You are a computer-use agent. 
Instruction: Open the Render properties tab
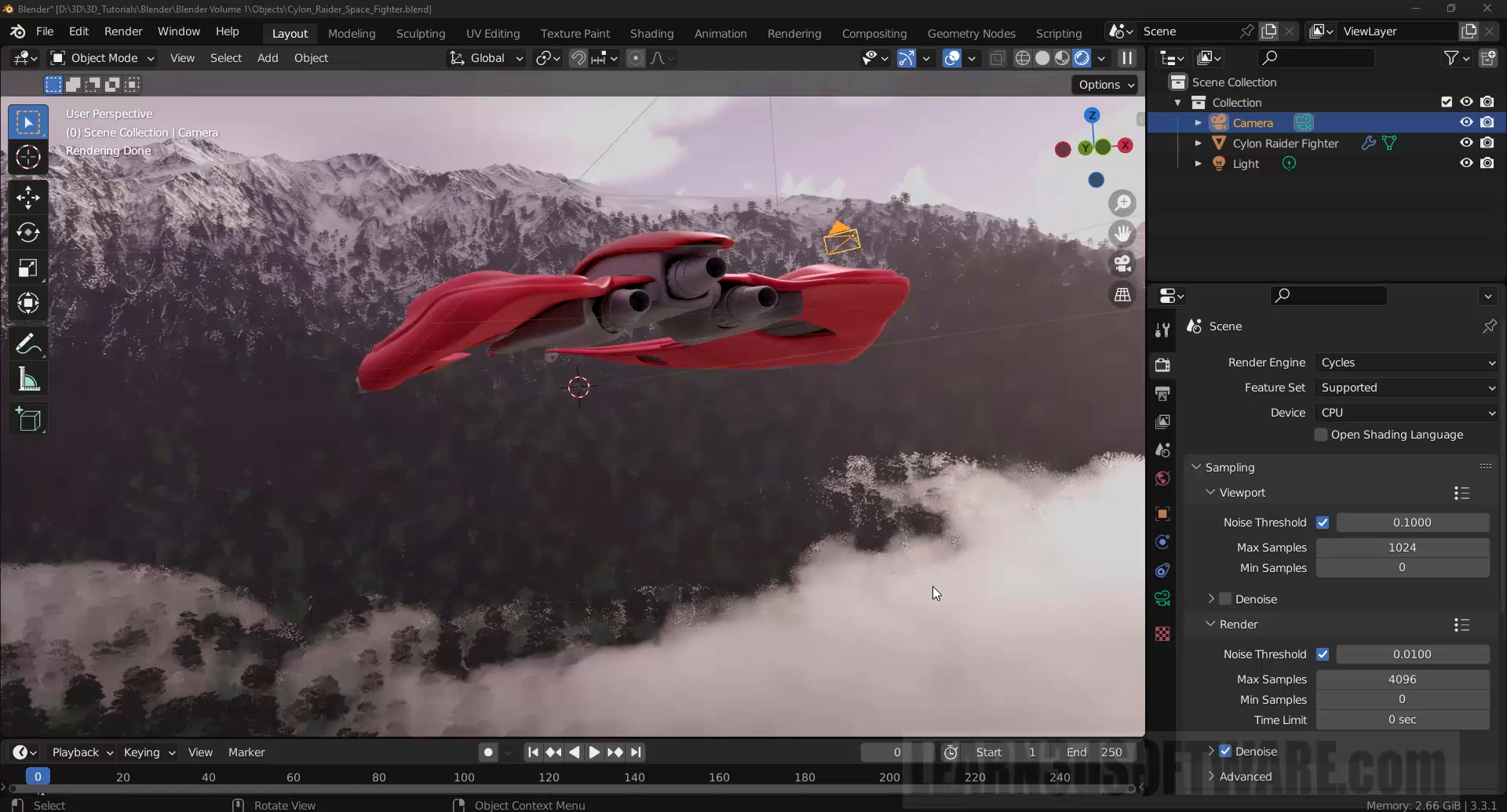pos(1162,365)
